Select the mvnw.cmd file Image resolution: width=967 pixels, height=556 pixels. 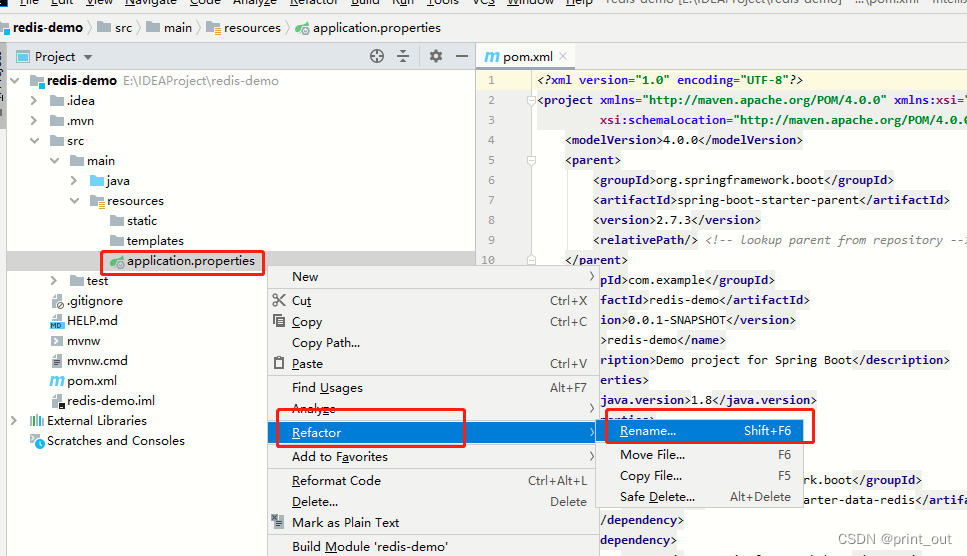[97, 361]
